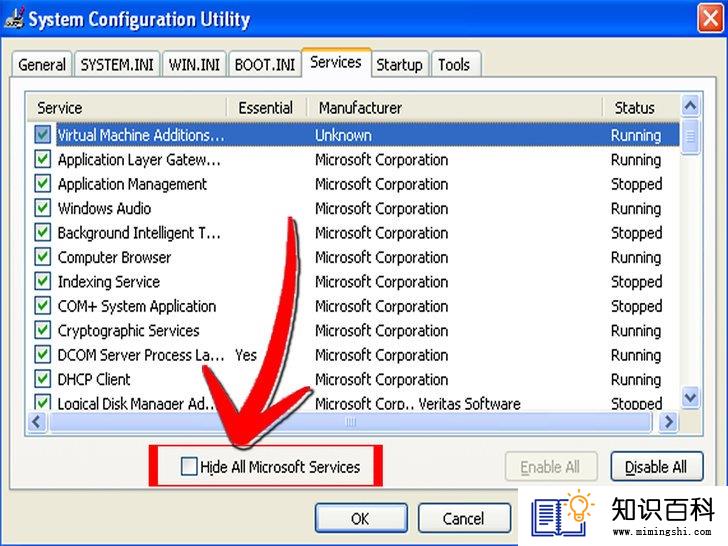This screenshot has height=546, width=728.
Task: Toggle Application Management service checkbox
Action: tap(43, 183)
